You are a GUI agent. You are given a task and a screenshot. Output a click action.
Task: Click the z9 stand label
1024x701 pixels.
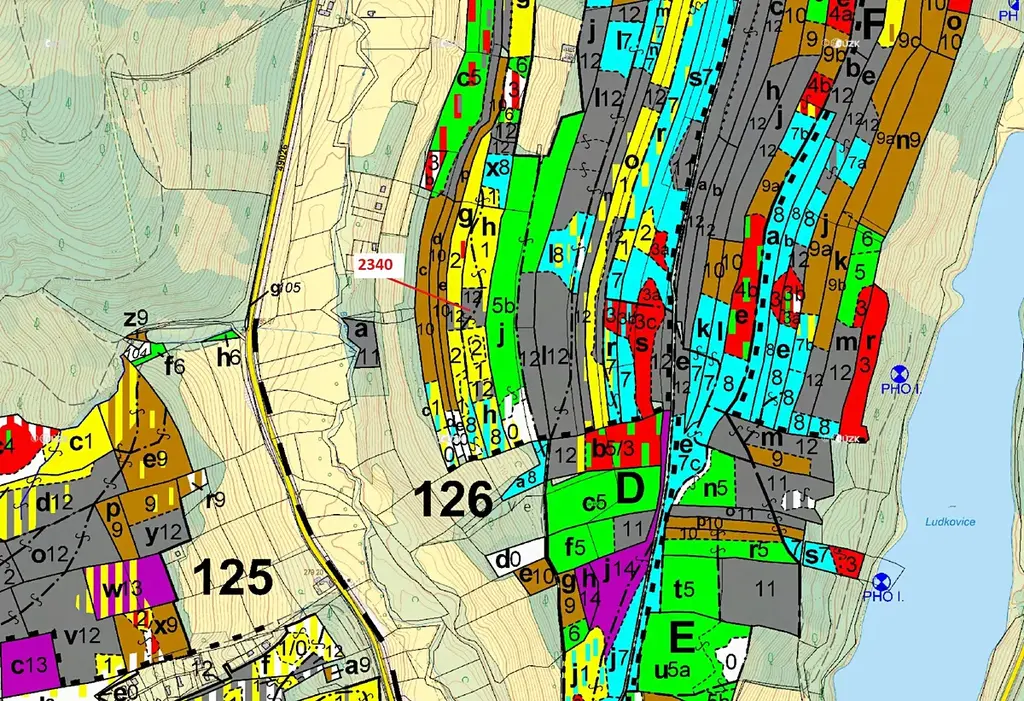(137, 319)
